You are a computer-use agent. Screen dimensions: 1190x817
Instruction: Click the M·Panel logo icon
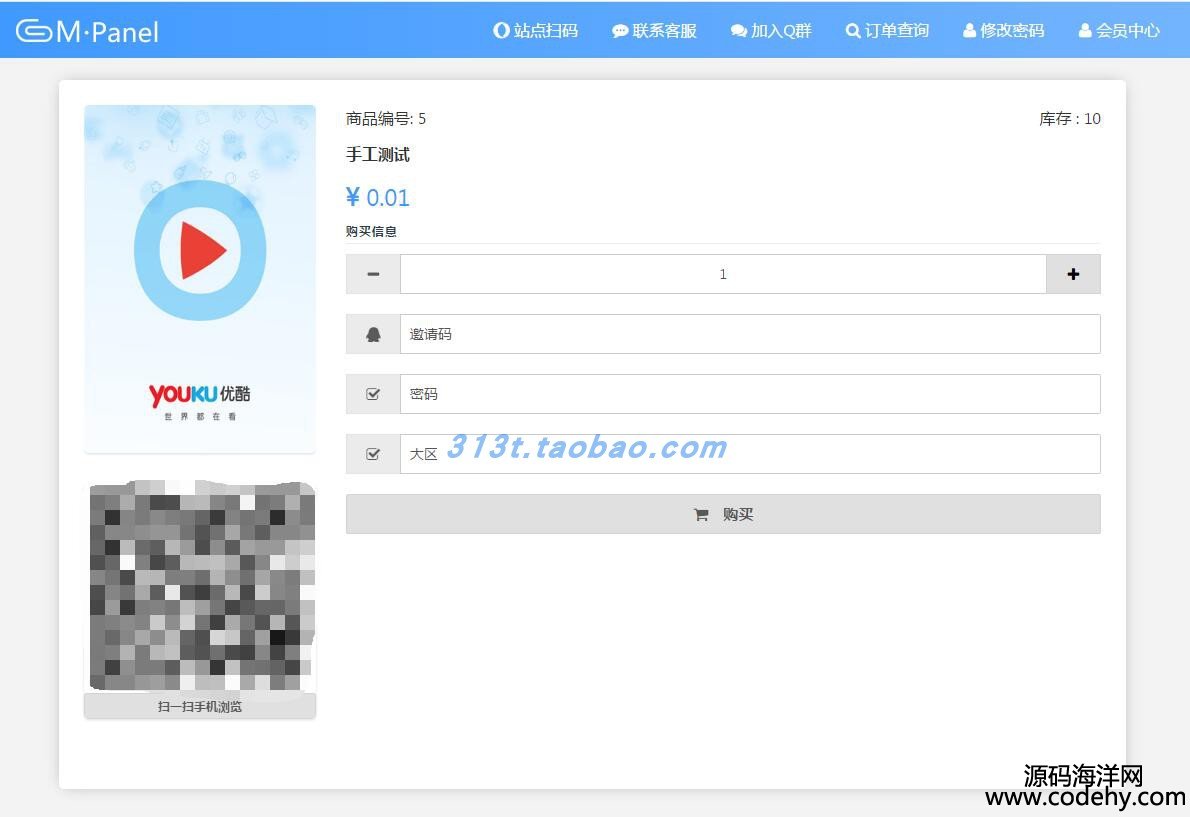tap(34, 32)
